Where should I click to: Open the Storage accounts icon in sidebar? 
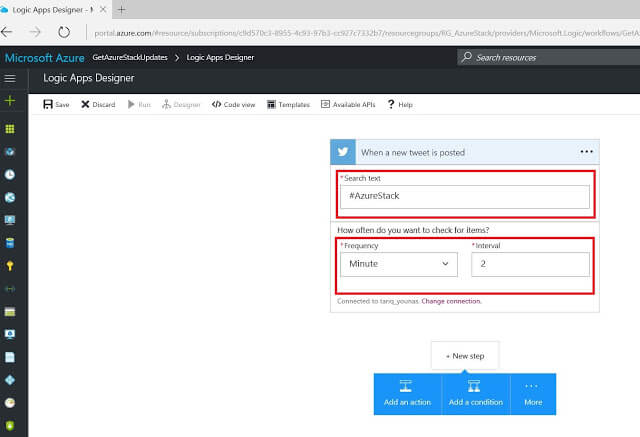pos(10,312)
